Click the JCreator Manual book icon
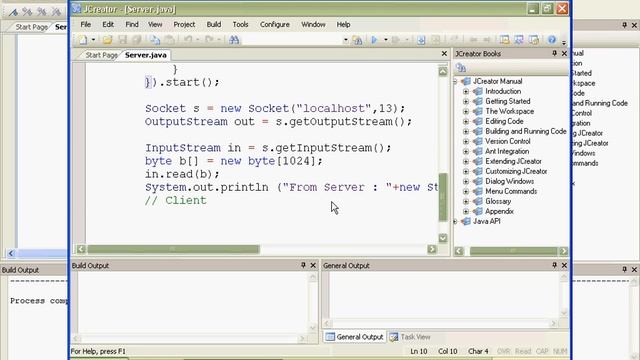 (x=466, y=81)
